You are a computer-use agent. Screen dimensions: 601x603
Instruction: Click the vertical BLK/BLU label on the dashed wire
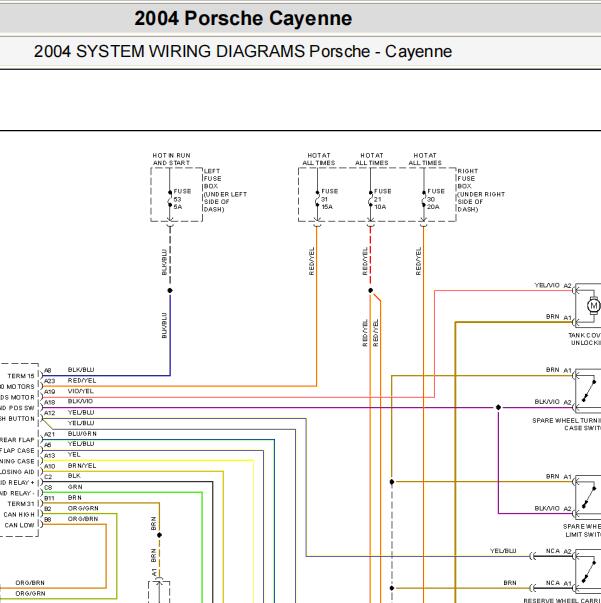(164, 262)
